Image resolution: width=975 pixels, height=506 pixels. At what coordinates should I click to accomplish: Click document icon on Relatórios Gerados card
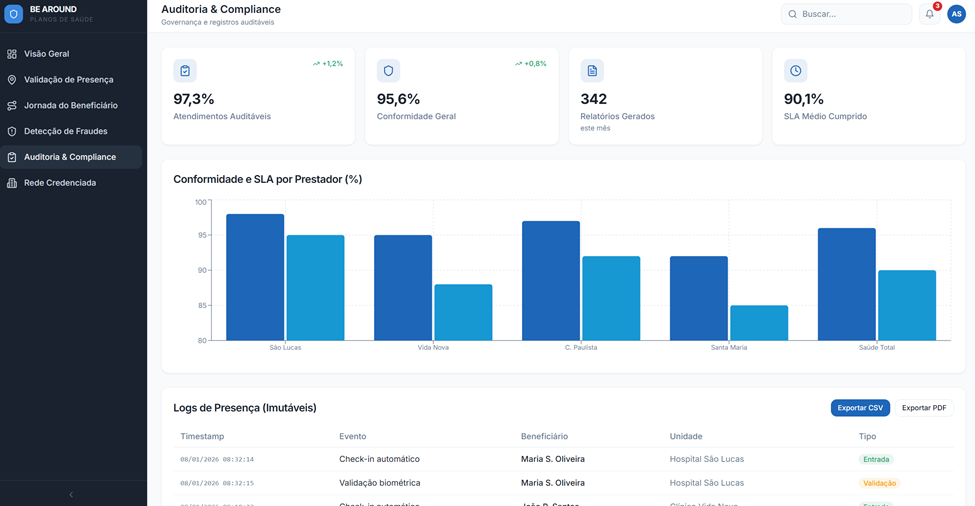click(592, 71)
